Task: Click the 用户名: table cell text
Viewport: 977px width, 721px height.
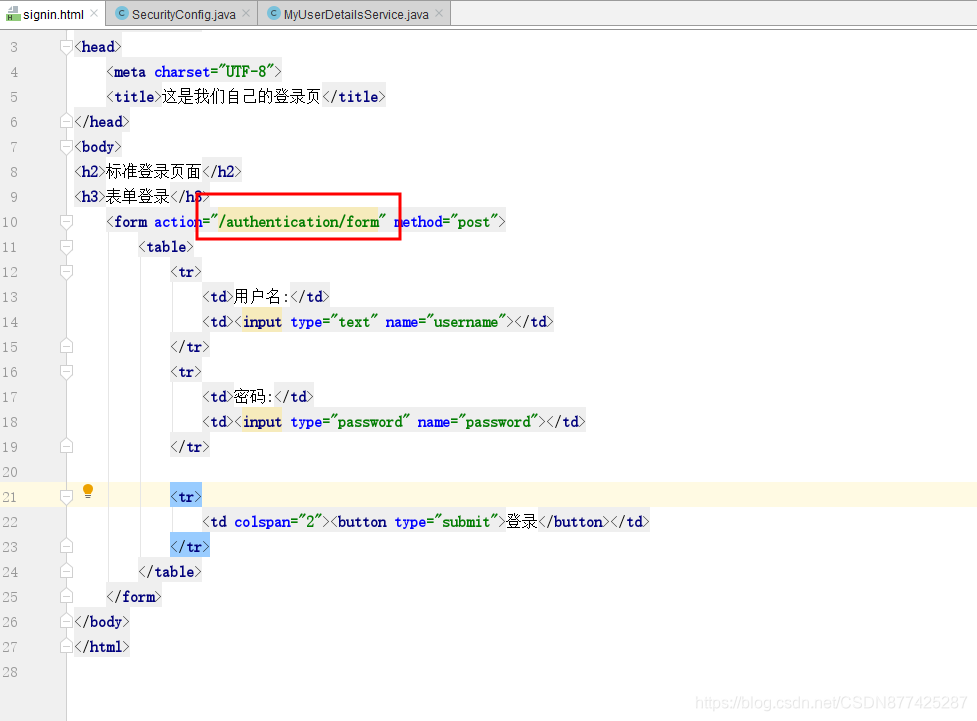Action: click(x=262, y=297)
